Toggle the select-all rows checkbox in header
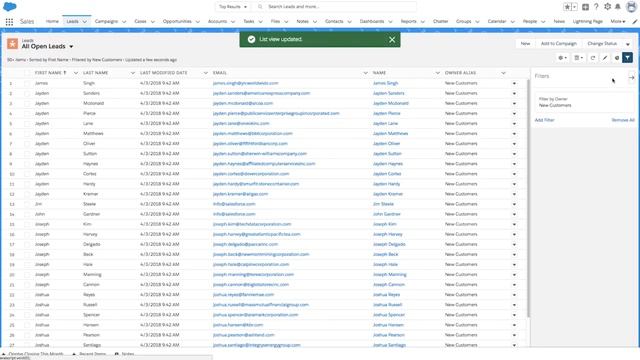The width and height of the screenshot is (640, 360). 27,73
